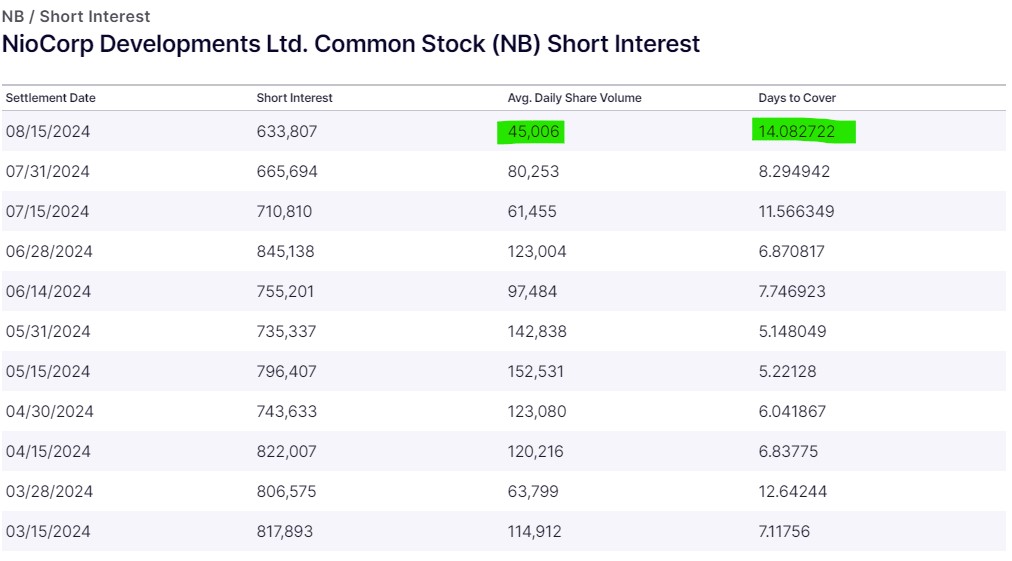
Task: Select the 04/30/2024 settlement date cell
Action: (x=49, y=411)
